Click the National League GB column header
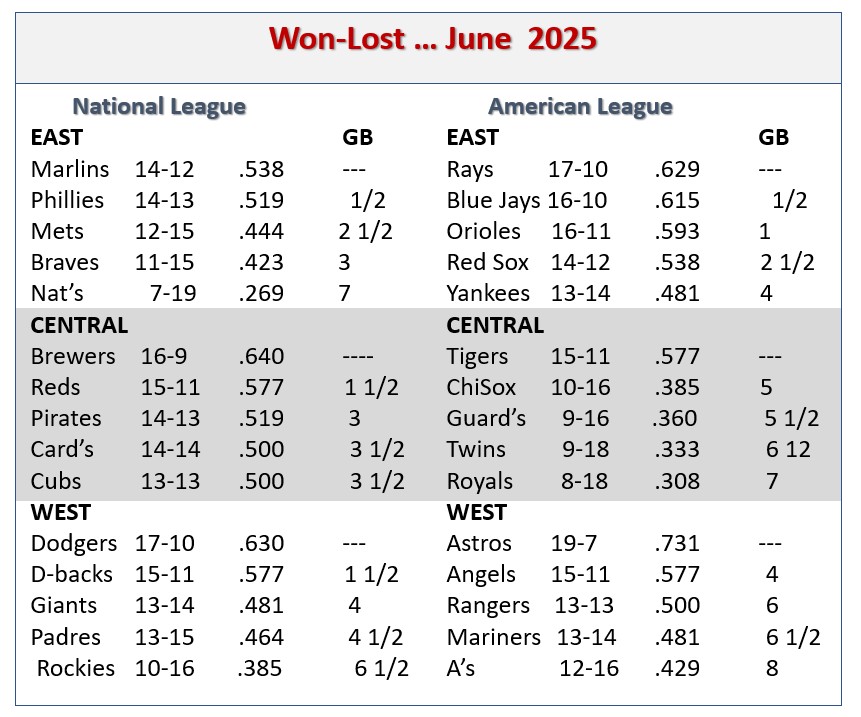The width and height of the screenshot is (861, 717). (357, 138)
